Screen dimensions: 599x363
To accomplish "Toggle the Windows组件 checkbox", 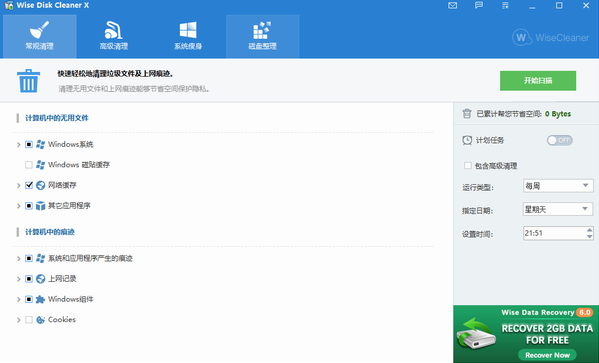I will (x=29, y=299).
